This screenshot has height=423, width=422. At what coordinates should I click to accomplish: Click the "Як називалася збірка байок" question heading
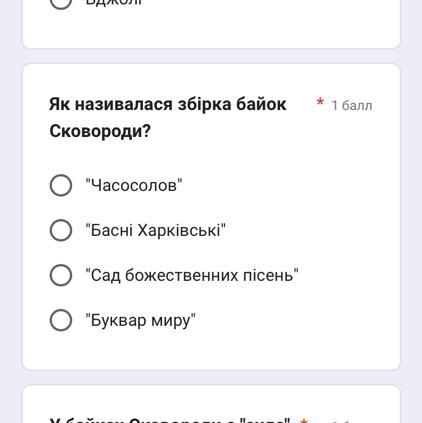click(168, 104)
